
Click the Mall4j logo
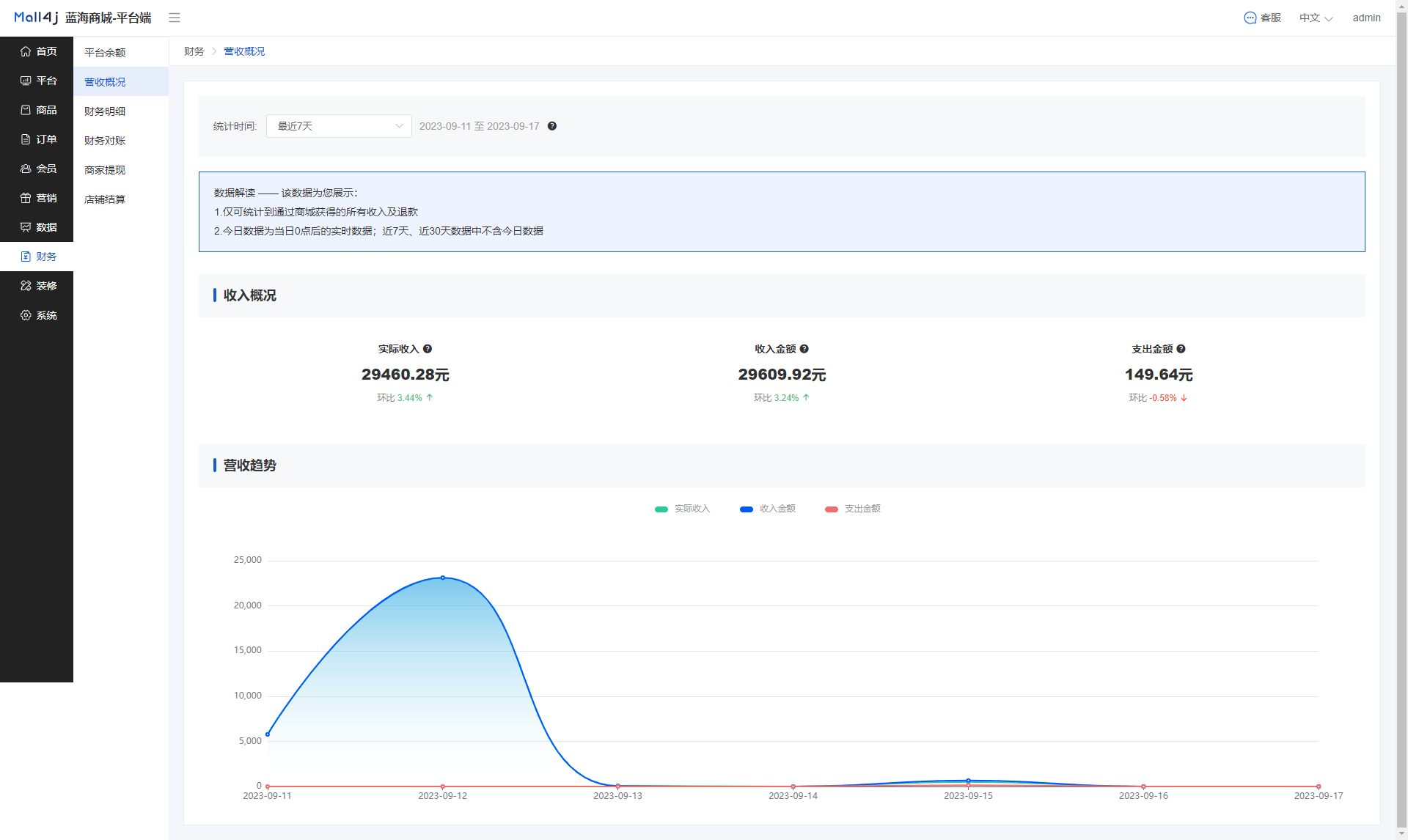point(36,18)
